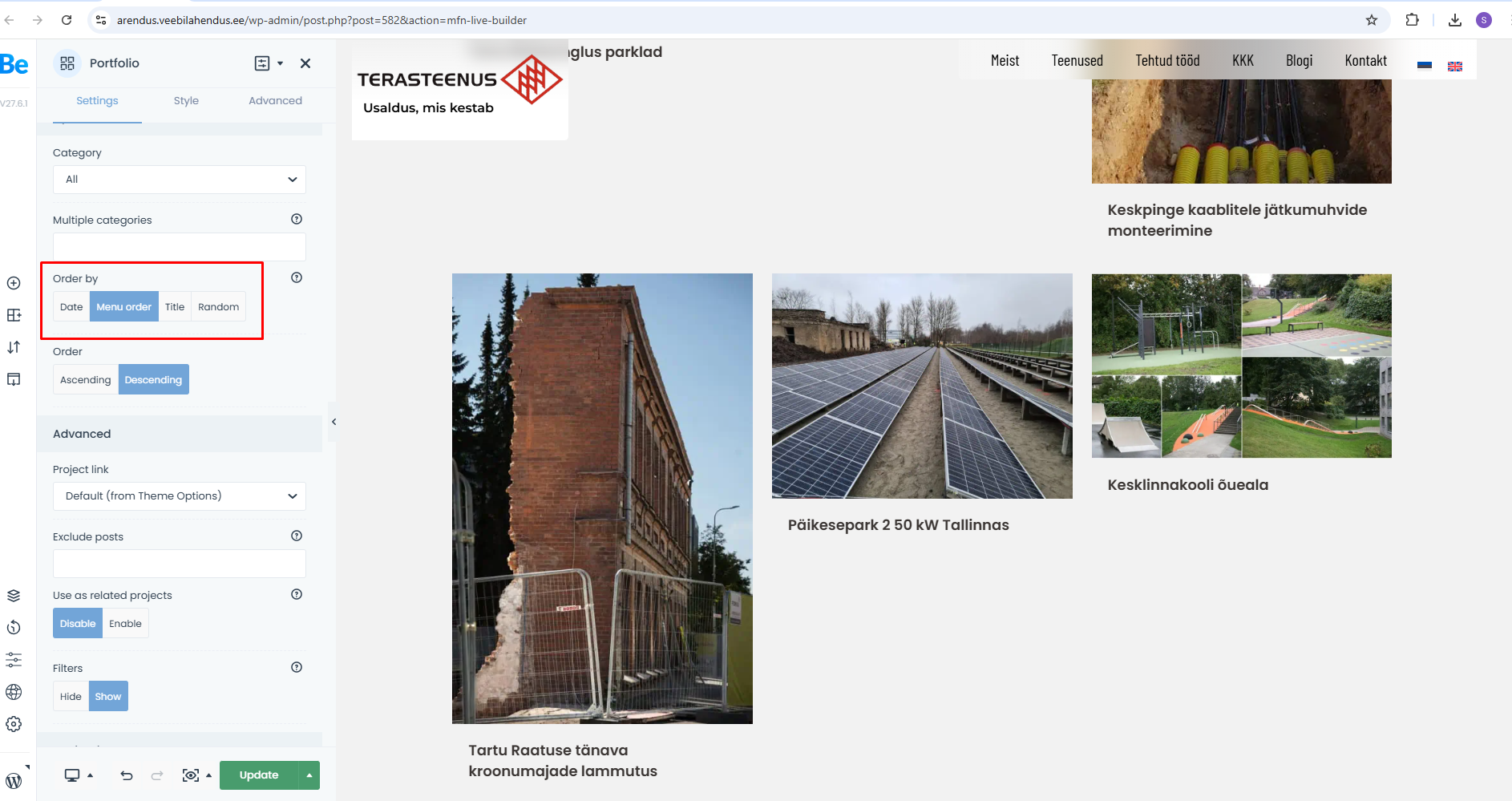Open Teenused in site navigation
This screenshot has width=1512, height=801.
pos(1077,61)
